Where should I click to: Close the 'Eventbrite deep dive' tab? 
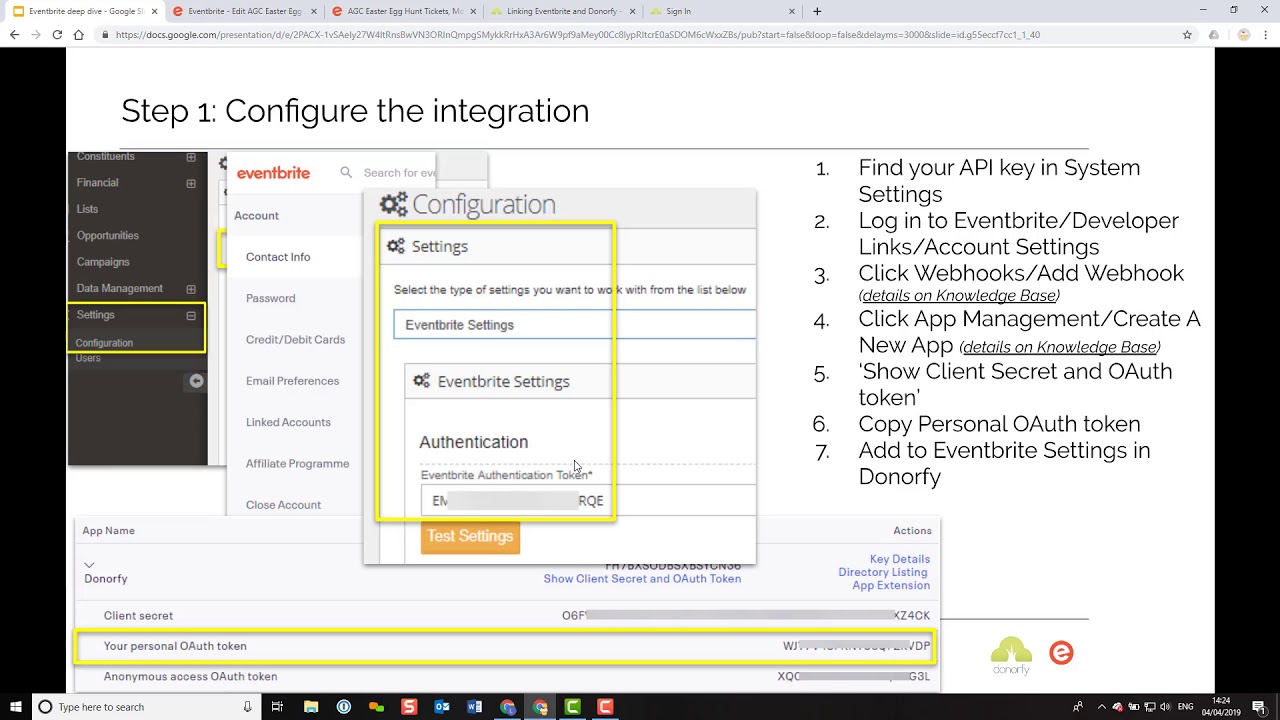click(154, 11)
